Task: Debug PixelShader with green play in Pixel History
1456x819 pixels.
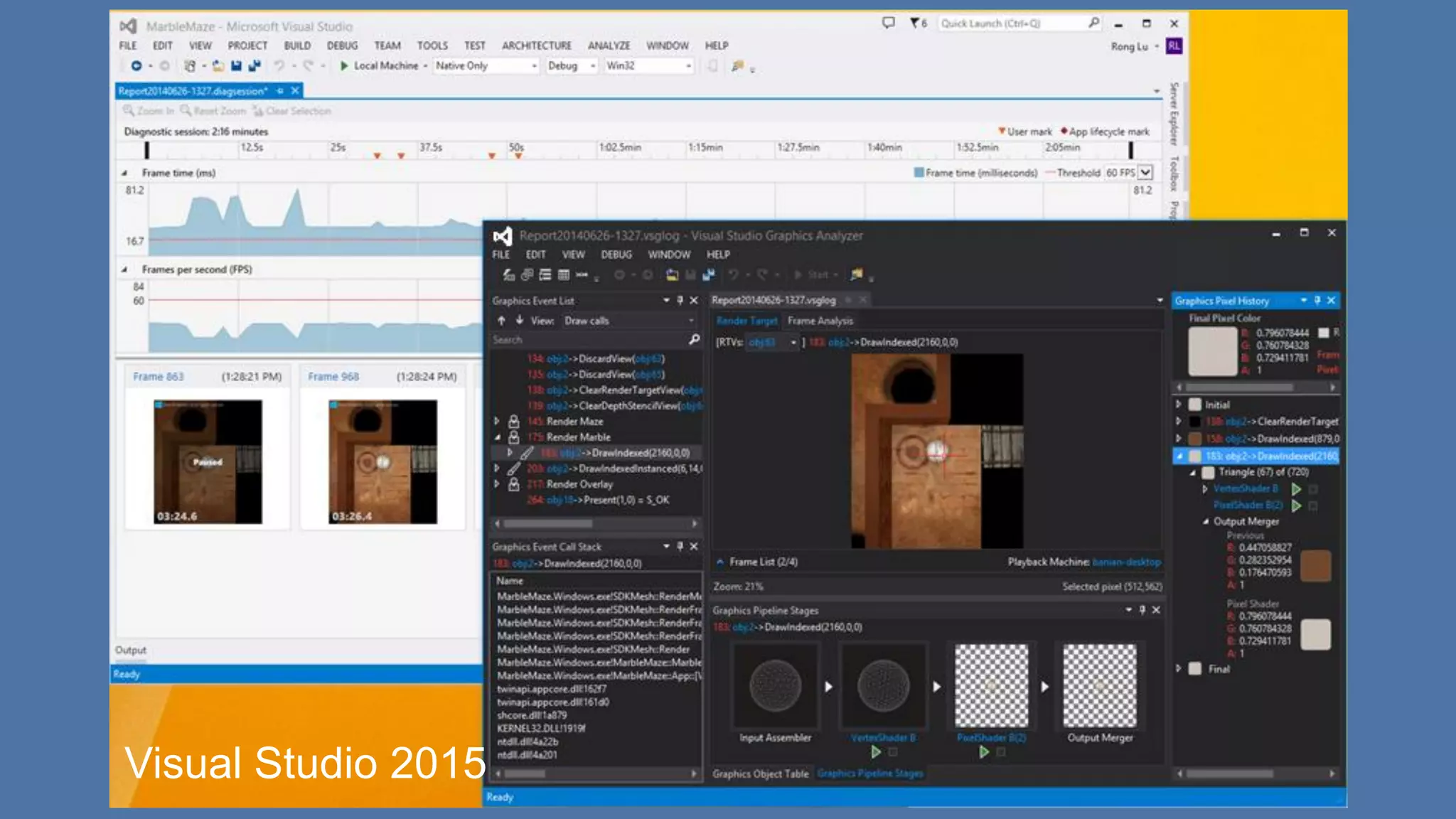Action: (1297, 505)
